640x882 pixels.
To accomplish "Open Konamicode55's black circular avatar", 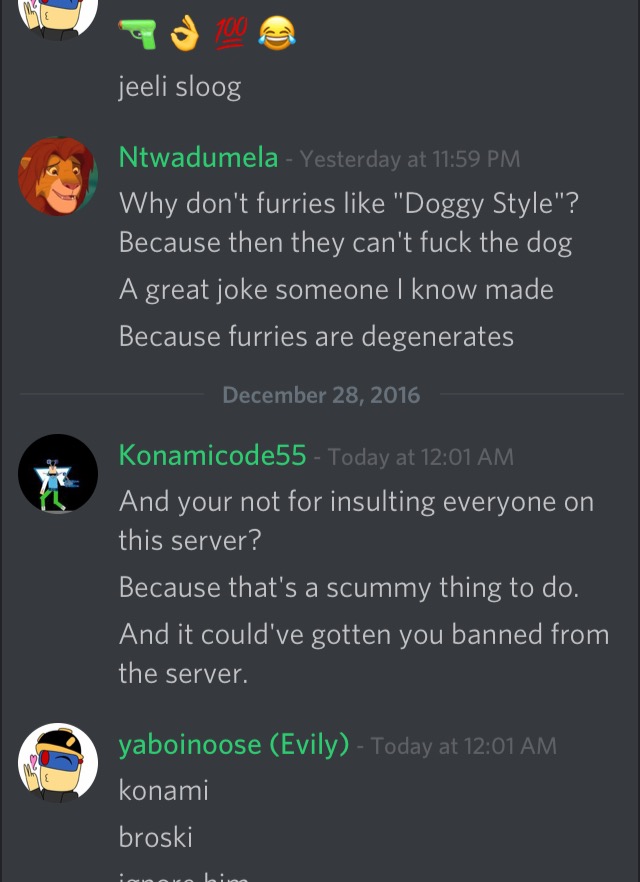I will (58, 474).
